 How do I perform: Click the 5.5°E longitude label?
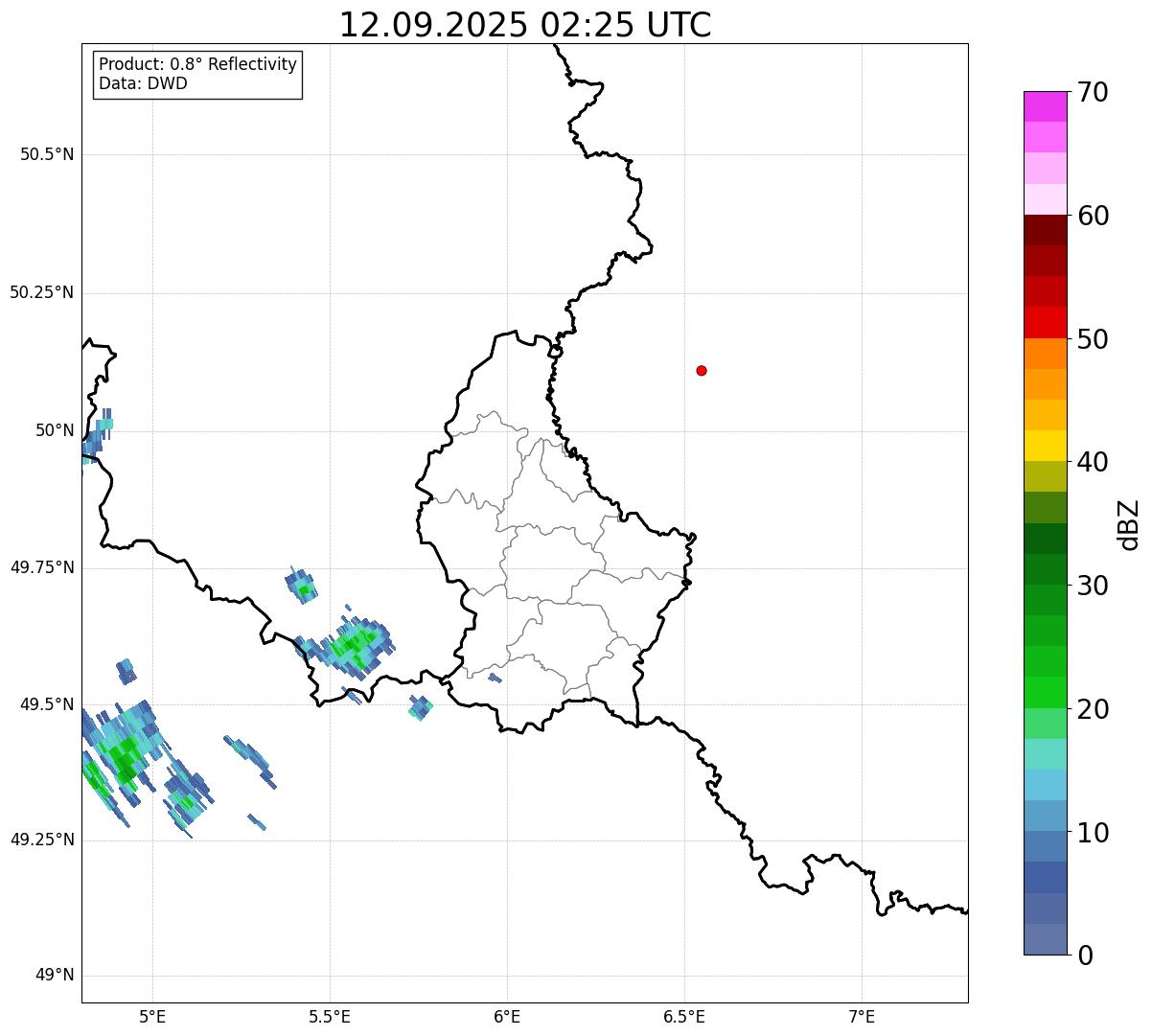point(330,1017)
